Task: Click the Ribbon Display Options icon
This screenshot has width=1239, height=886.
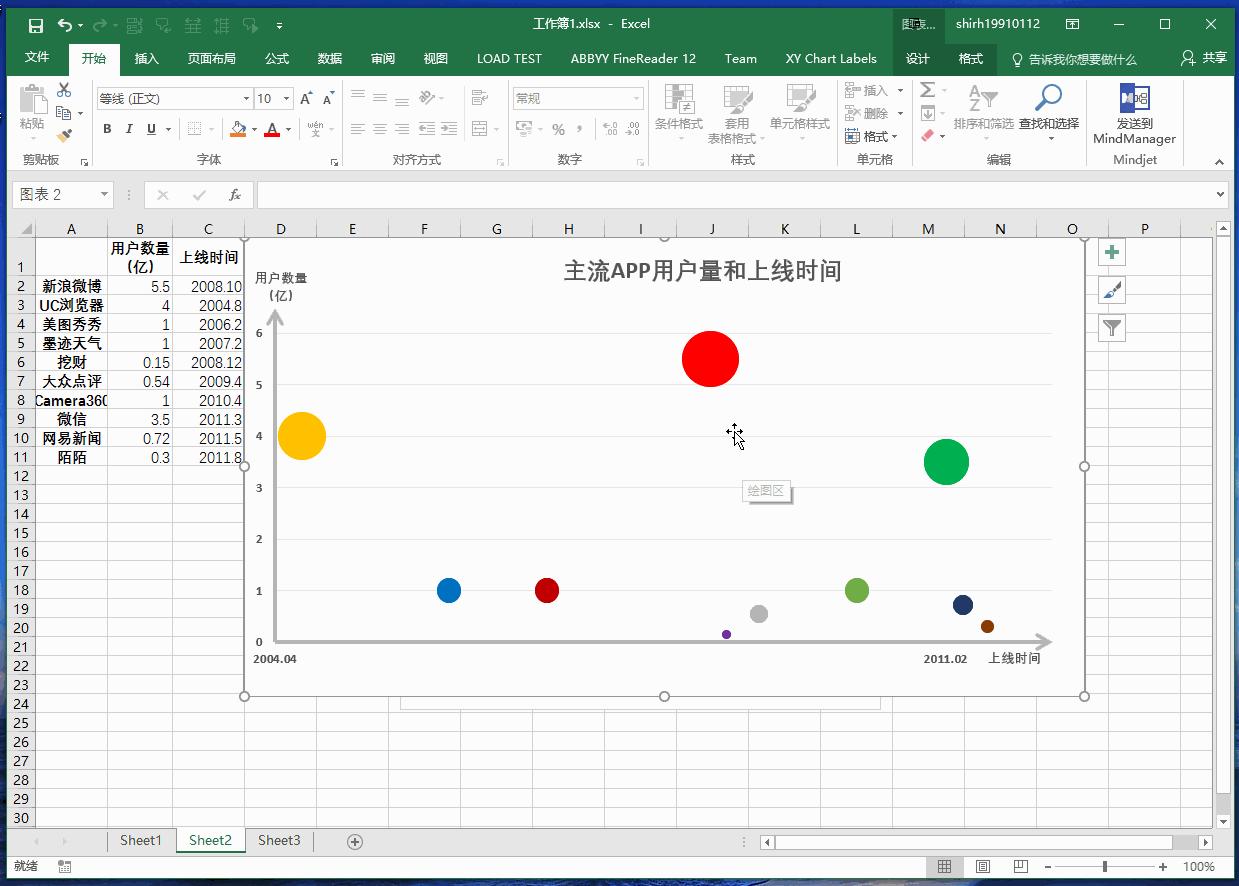Action: (x=1072, y=24)
